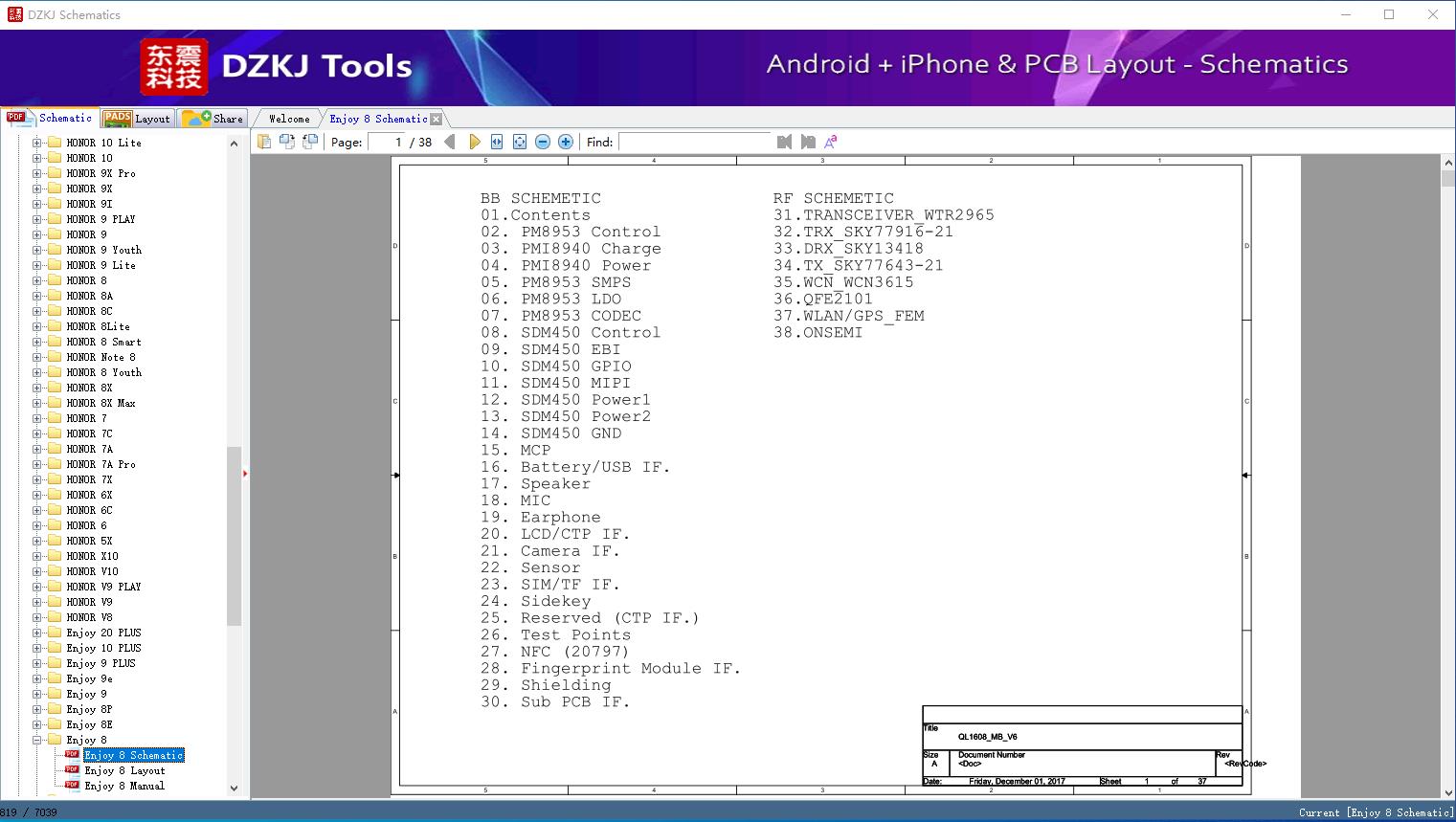Image resolution: width=1456 pixels, height=822 pixels.
Task: Select the Enjoy 8E folder
Action: click(89, 724)
